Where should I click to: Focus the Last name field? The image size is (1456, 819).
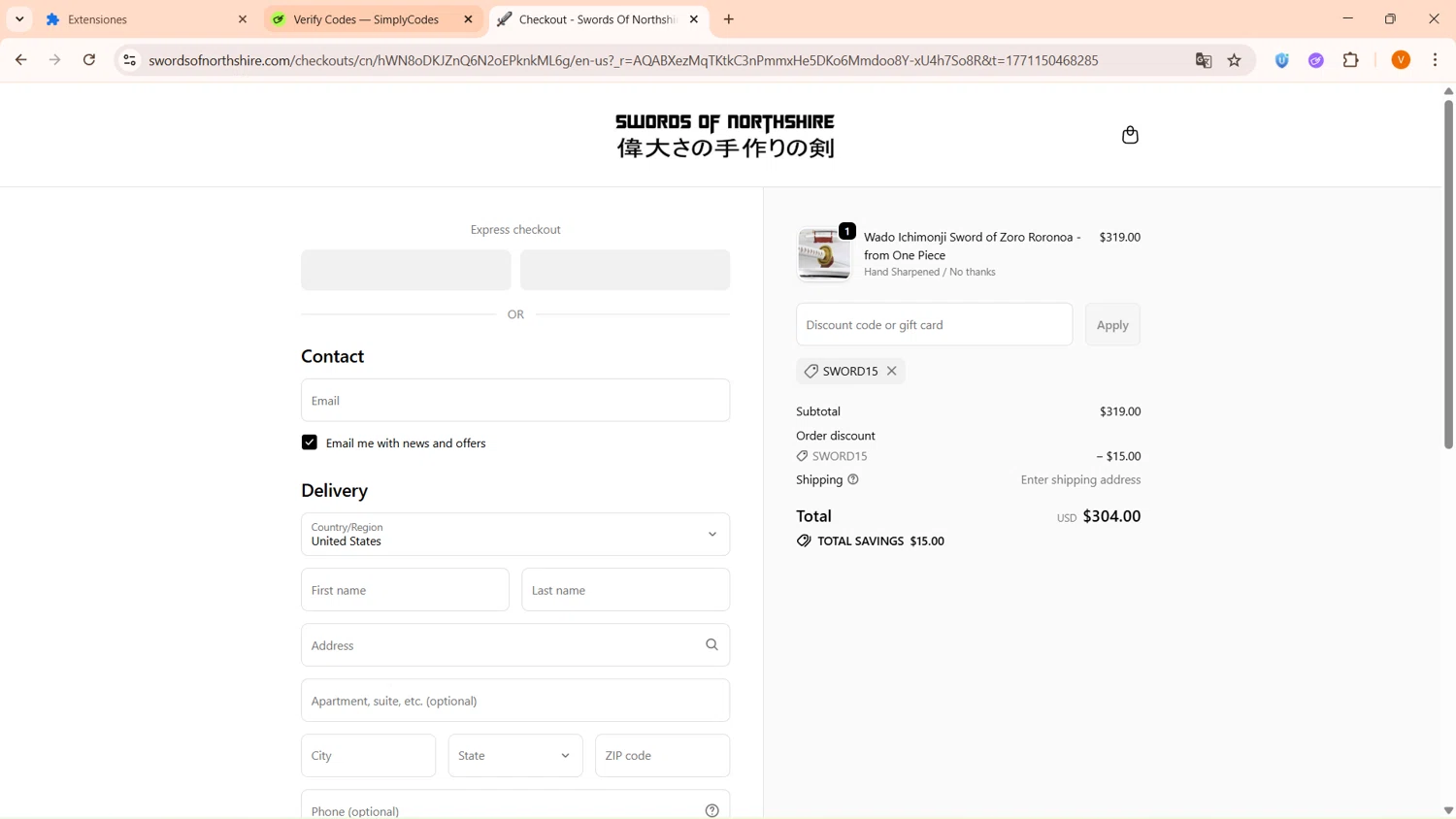(x=626, y=590)
